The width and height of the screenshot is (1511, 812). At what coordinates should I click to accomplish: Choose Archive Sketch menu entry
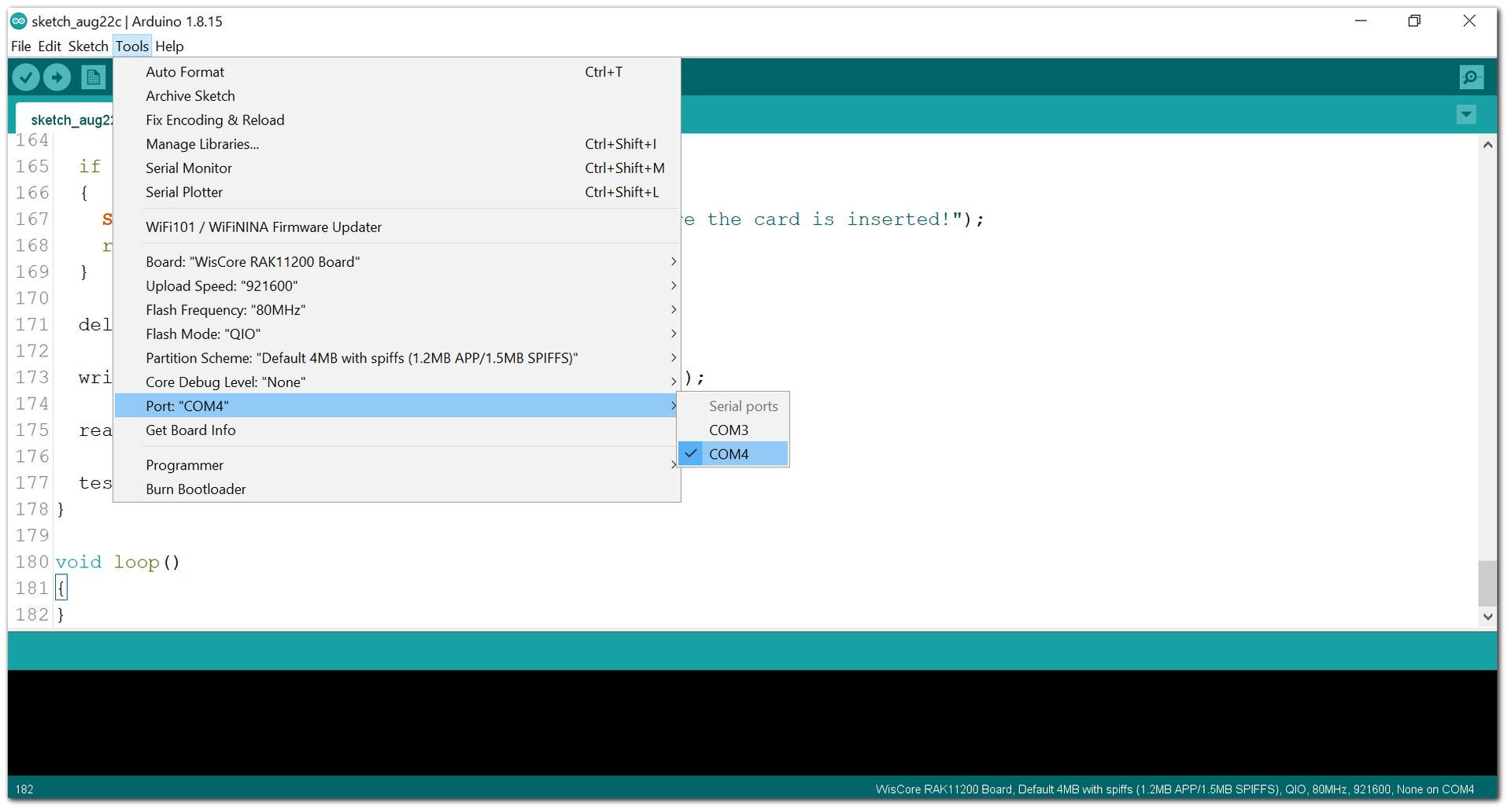(x=397, y=96)
